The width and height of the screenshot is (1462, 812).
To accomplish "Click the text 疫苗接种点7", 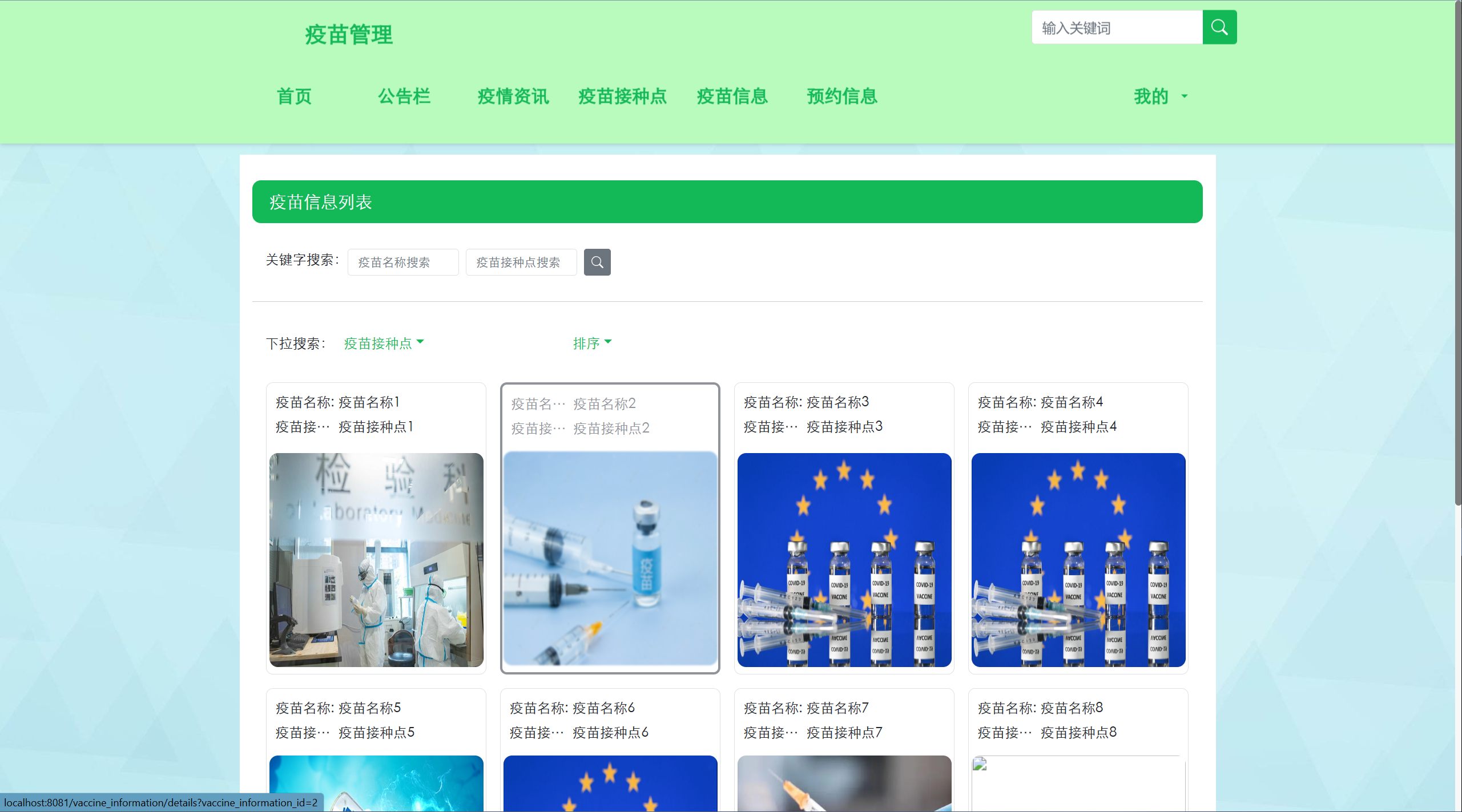I will click(845, 733).
